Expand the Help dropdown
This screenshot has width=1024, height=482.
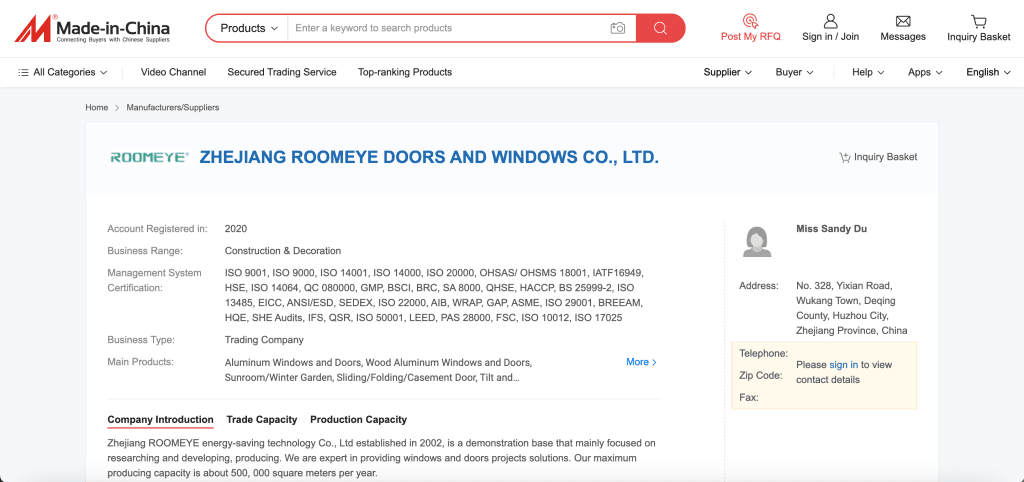(868, 72)
